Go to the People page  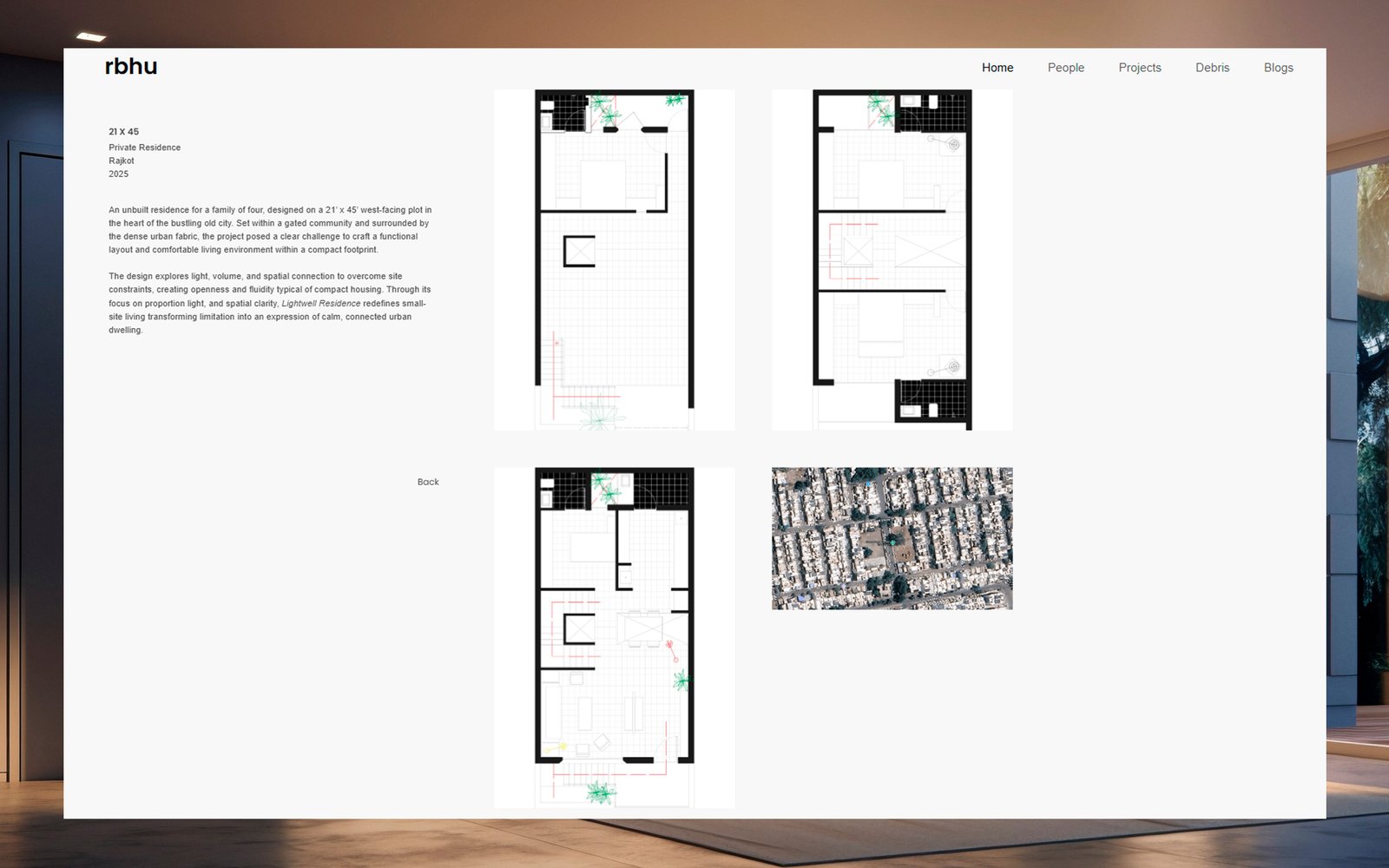pos(1066,68)
